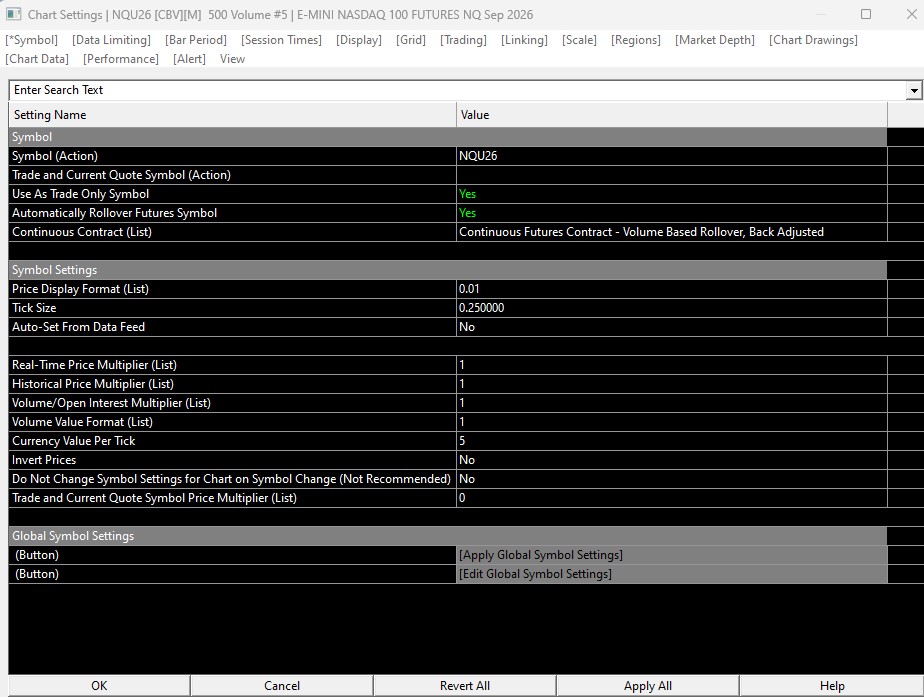Open the Data Limiting tab
The image size is (924, 697).
pyautogui.click(x=111, y=40)
